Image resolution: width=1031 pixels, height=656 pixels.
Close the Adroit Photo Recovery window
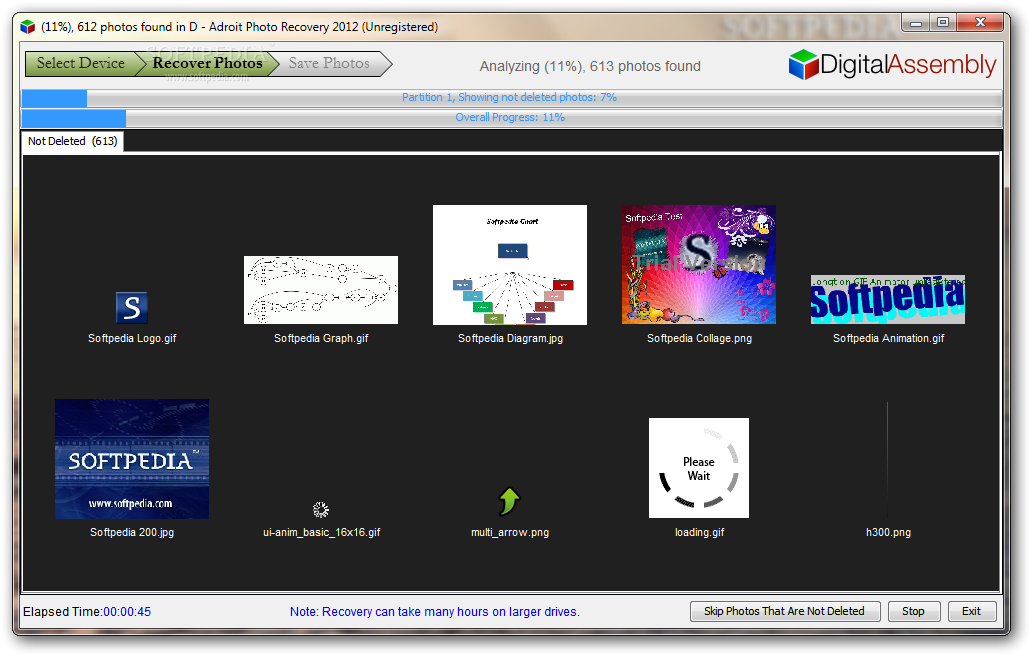tap(980, 23)
